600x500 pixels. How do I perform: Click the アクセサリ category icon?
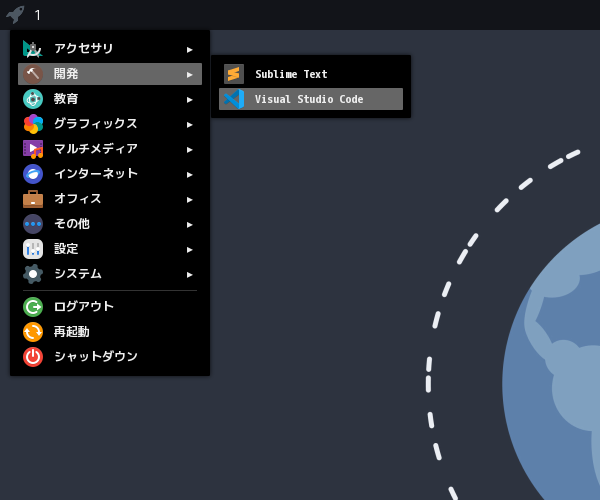tap(33, 49)
